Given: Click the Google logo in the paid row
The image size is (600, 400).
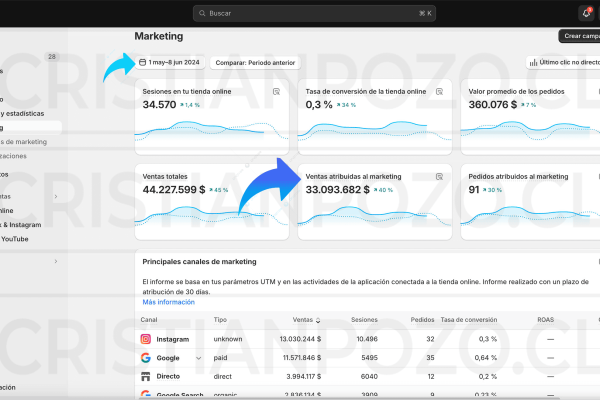Looking at the screenshot, I should pyautogui.click(x=146, y=357).
